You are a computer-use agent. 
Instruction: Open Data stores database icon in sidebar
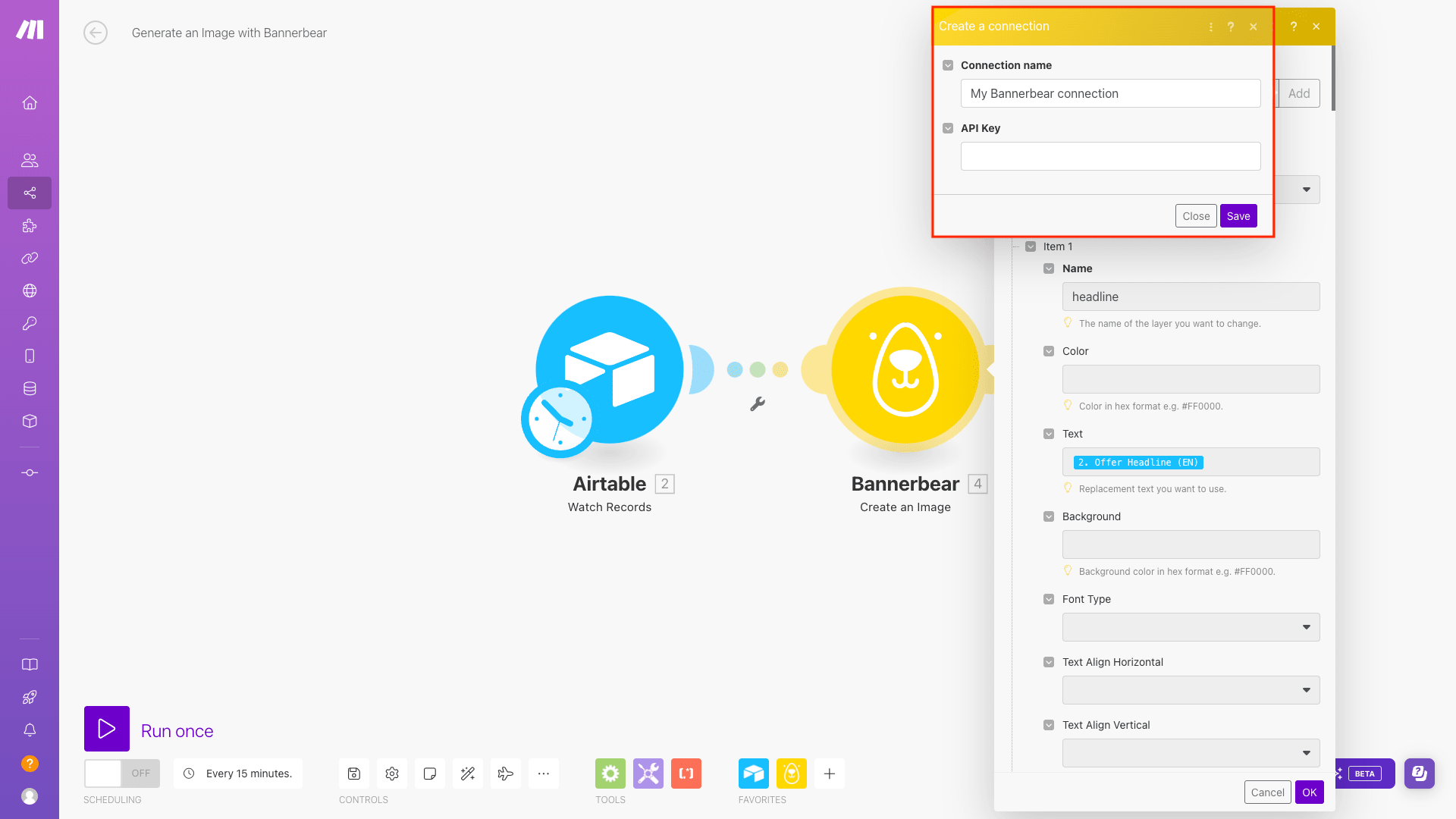(x=30, y=388)
